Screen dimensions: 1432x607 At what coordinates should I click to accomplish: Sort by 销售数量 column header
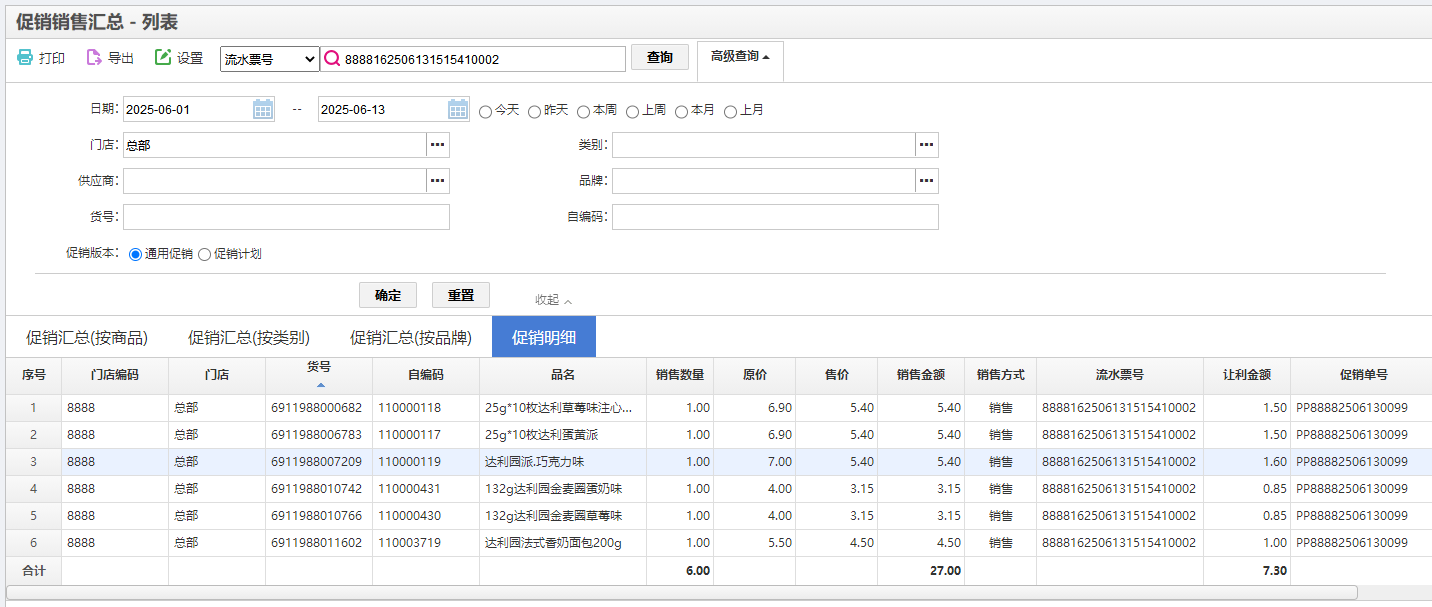coord(680,375)
